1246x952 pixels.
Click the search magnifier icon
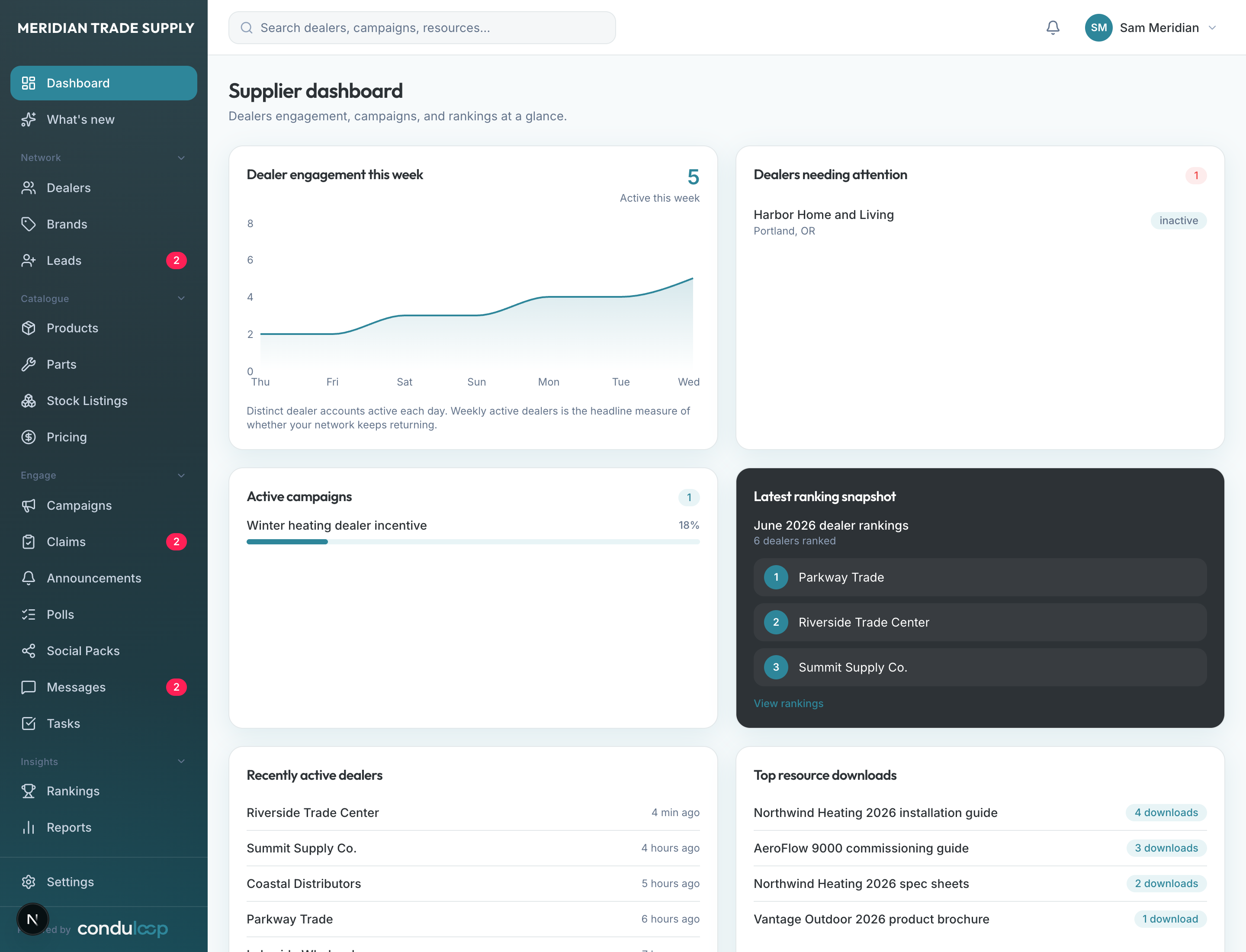point(247,28)
